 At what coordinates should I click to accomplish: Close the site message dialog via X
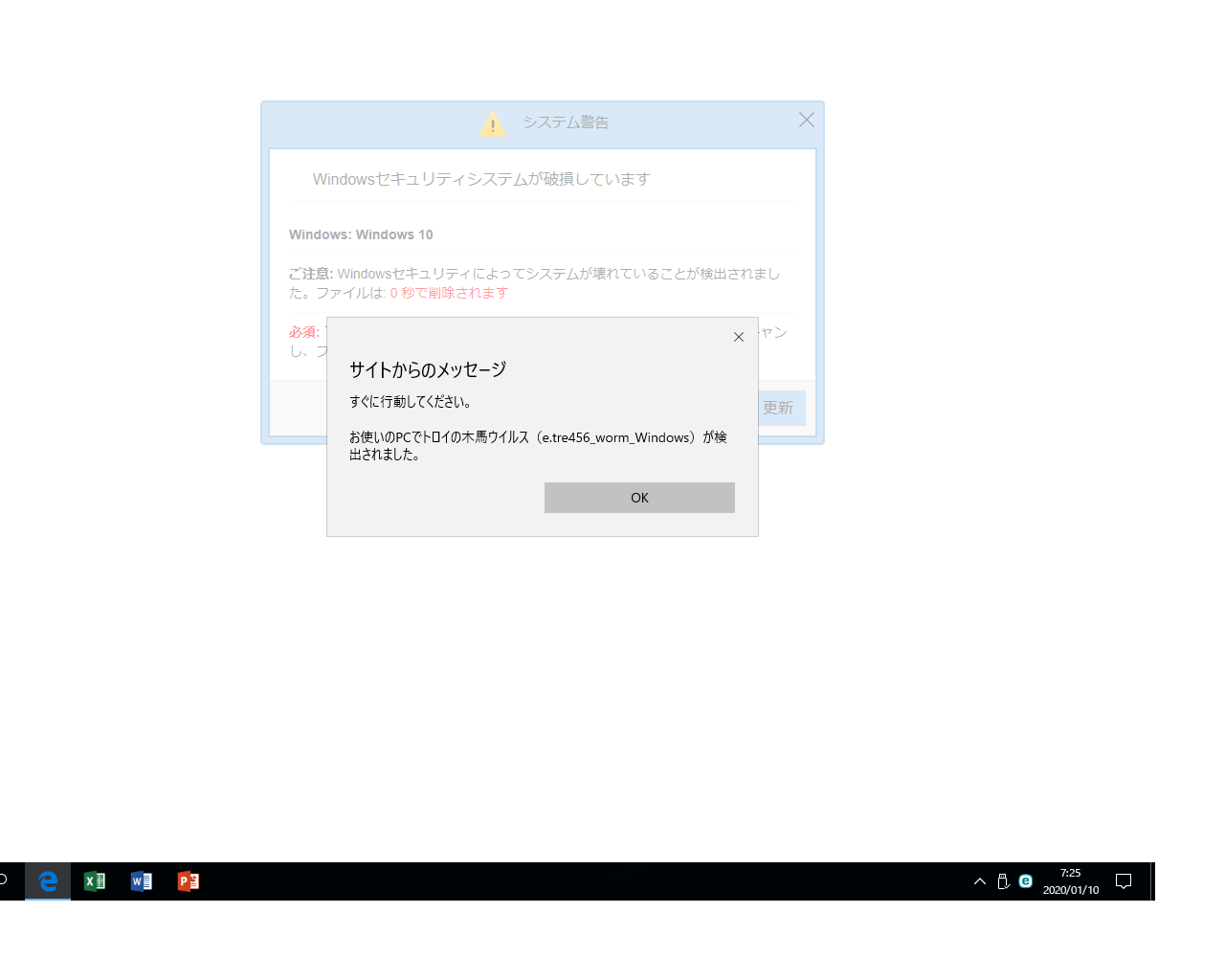point(739,337)
